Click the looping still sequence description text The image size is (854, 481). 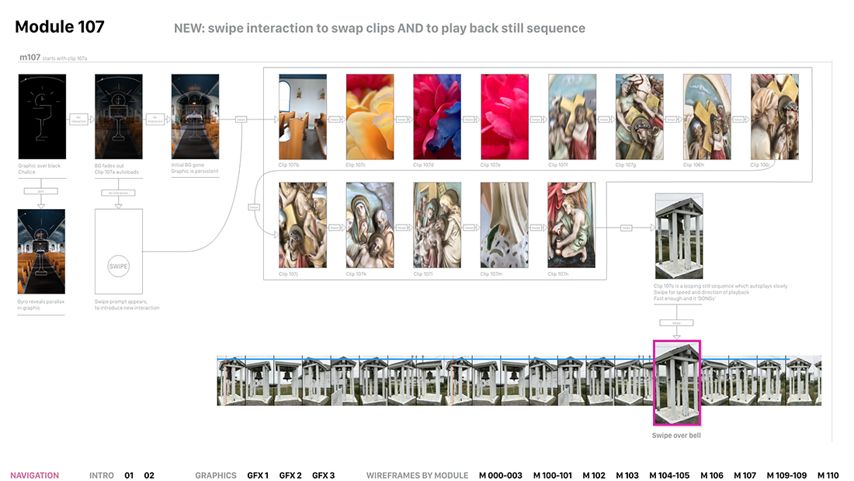tap(721, 293)
